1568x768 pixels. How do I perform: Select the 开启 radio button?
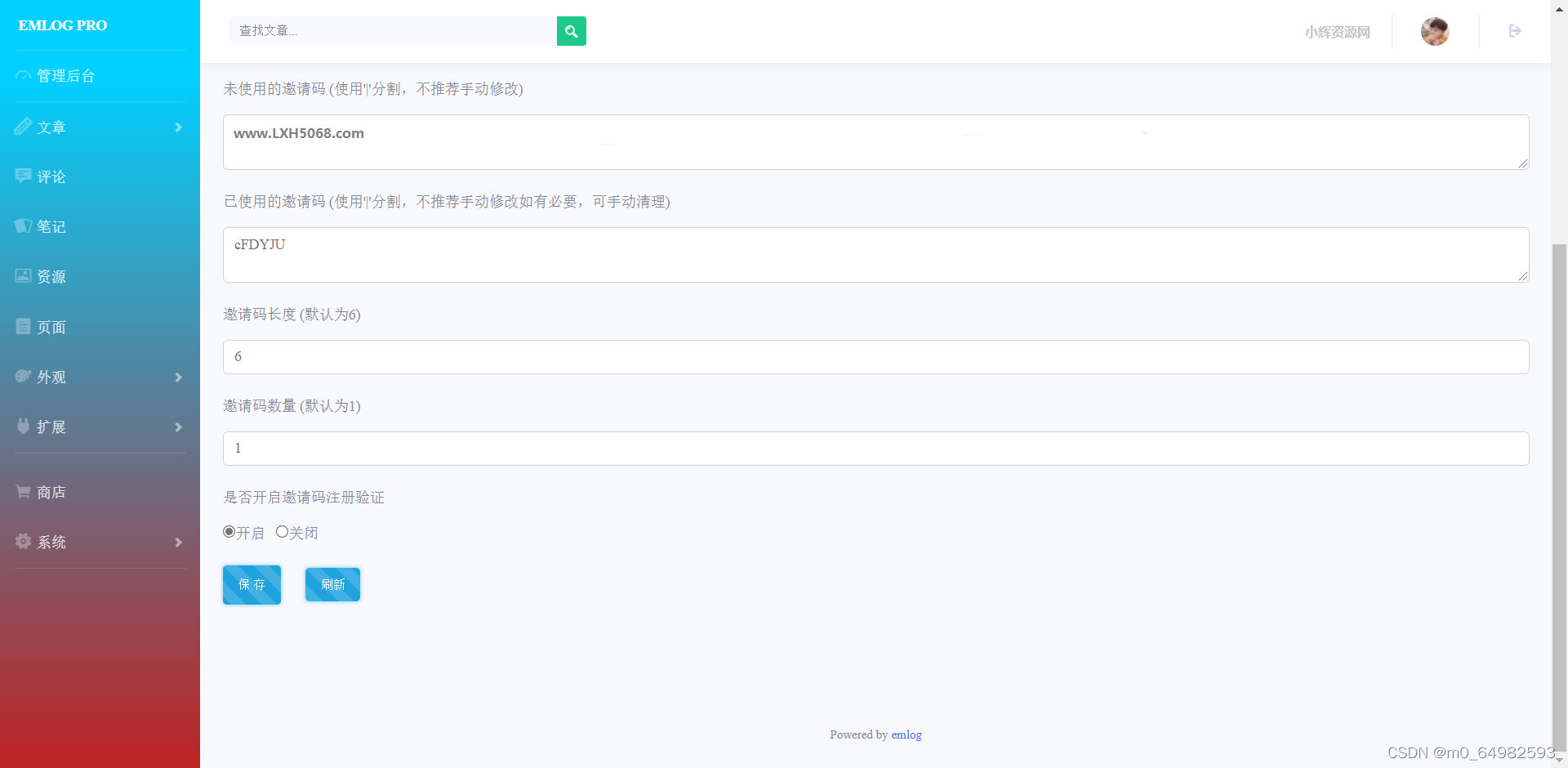(229, 532)
